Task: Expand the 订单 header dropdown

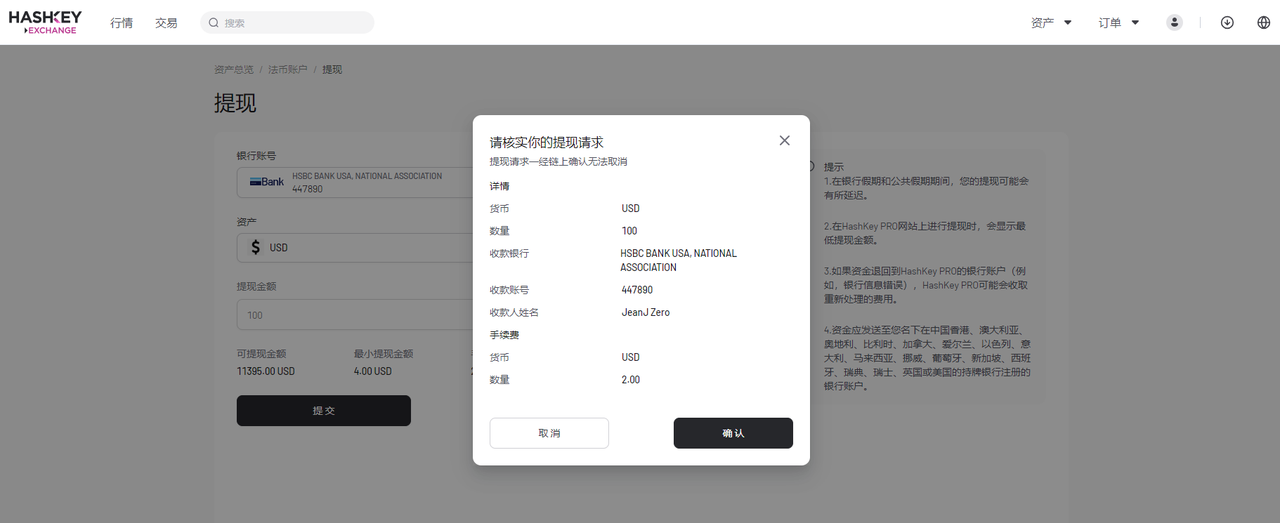Action: (1119, 22)
